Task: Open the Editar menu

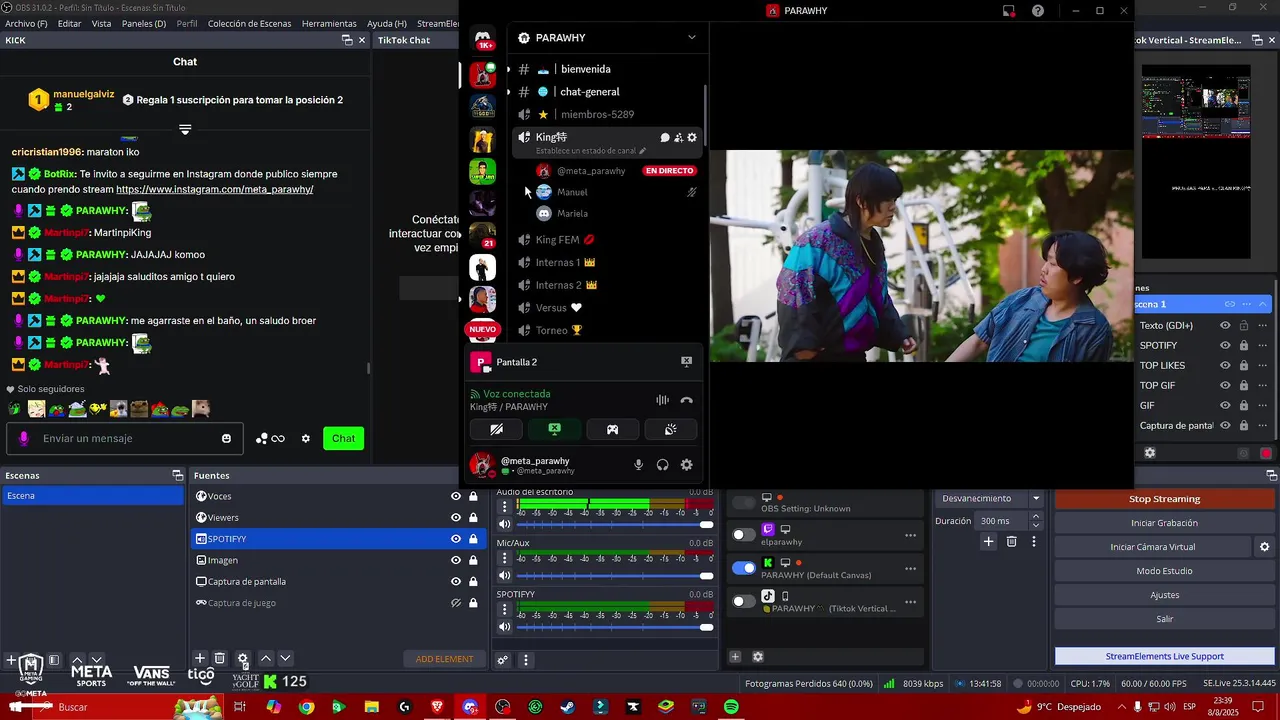Action: pyautogui.click(x=69, y=23)
